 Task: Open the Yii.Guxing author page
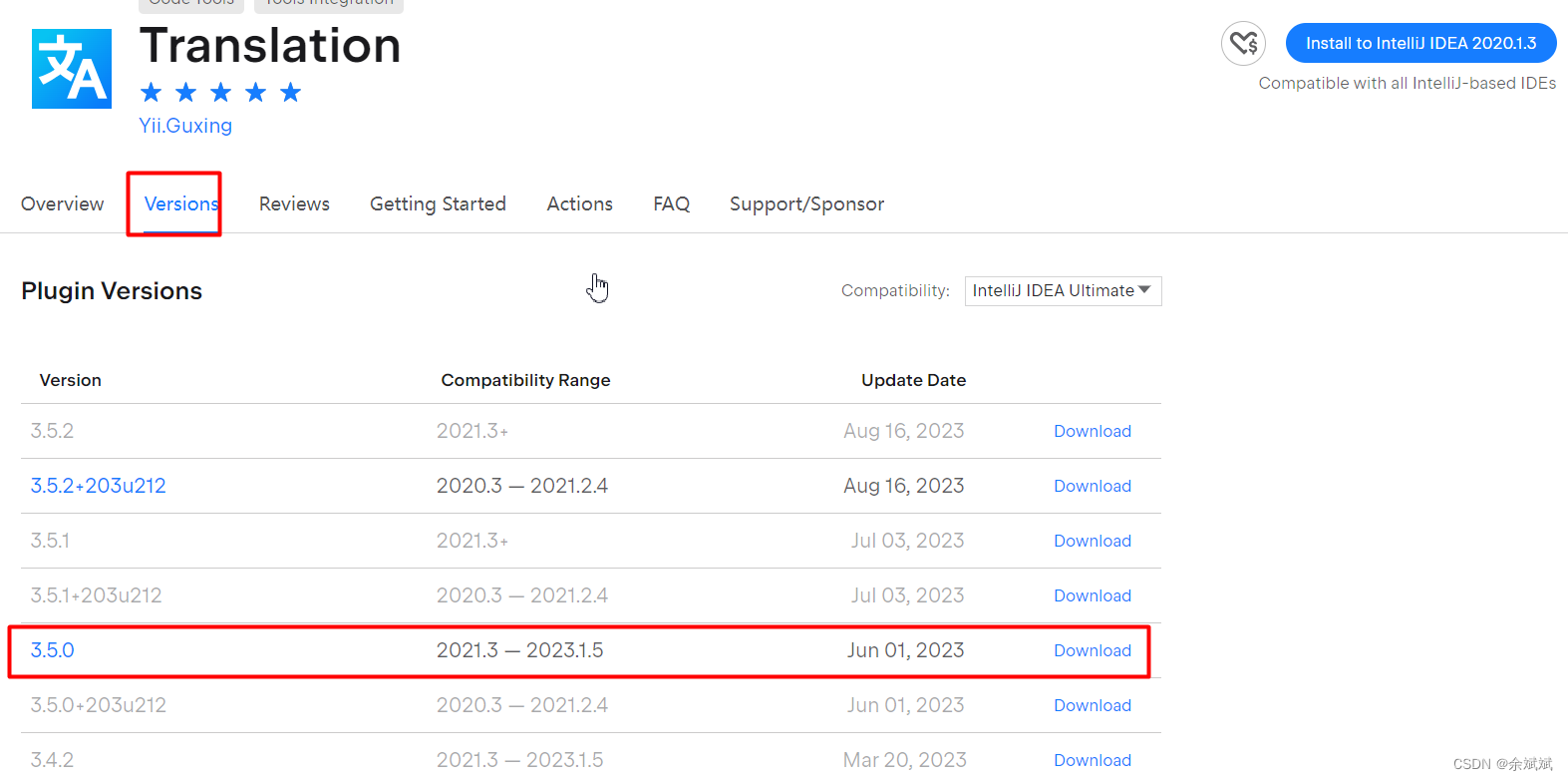click(185, 126)
